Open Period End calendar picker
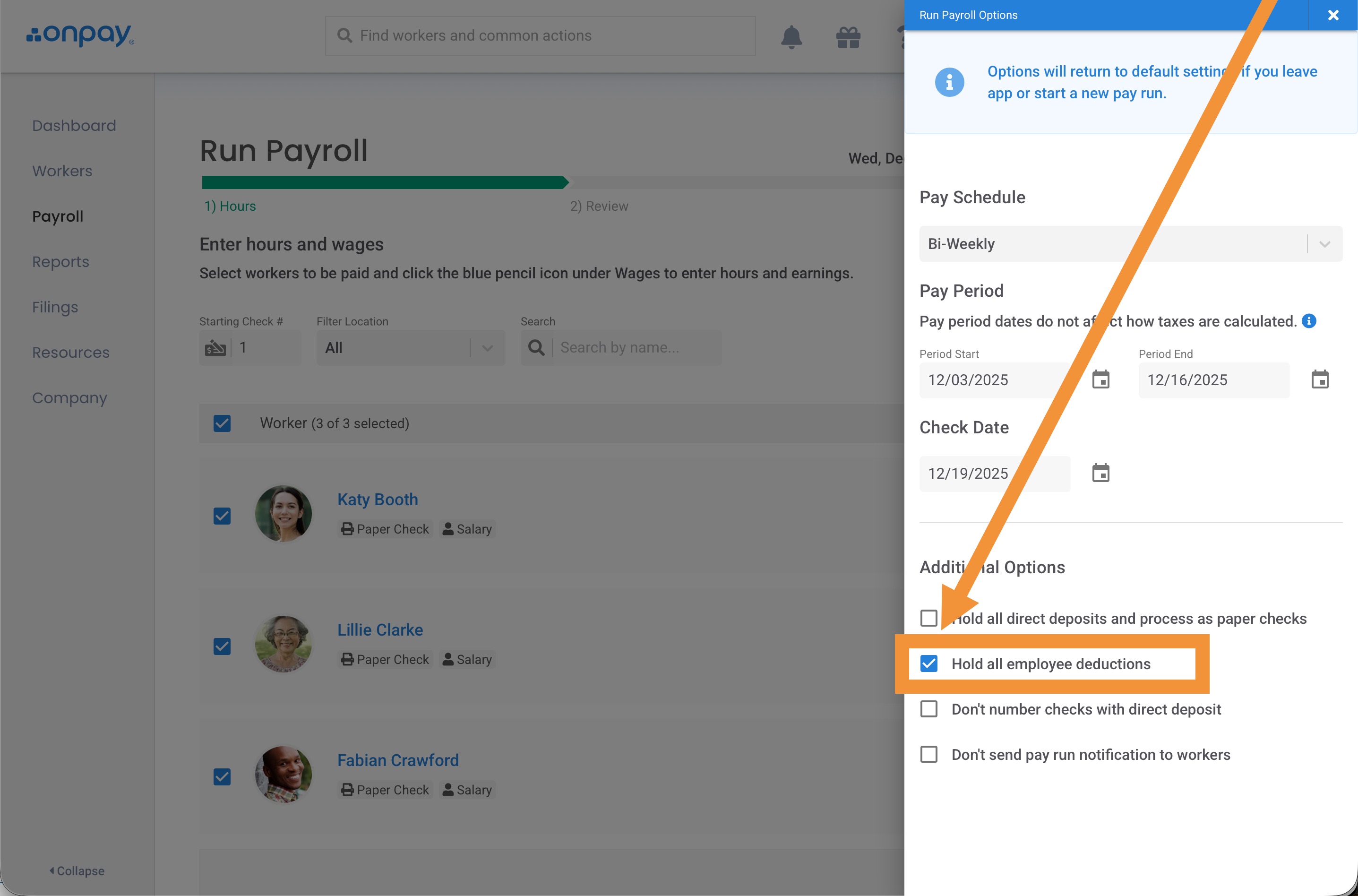 1320,379
